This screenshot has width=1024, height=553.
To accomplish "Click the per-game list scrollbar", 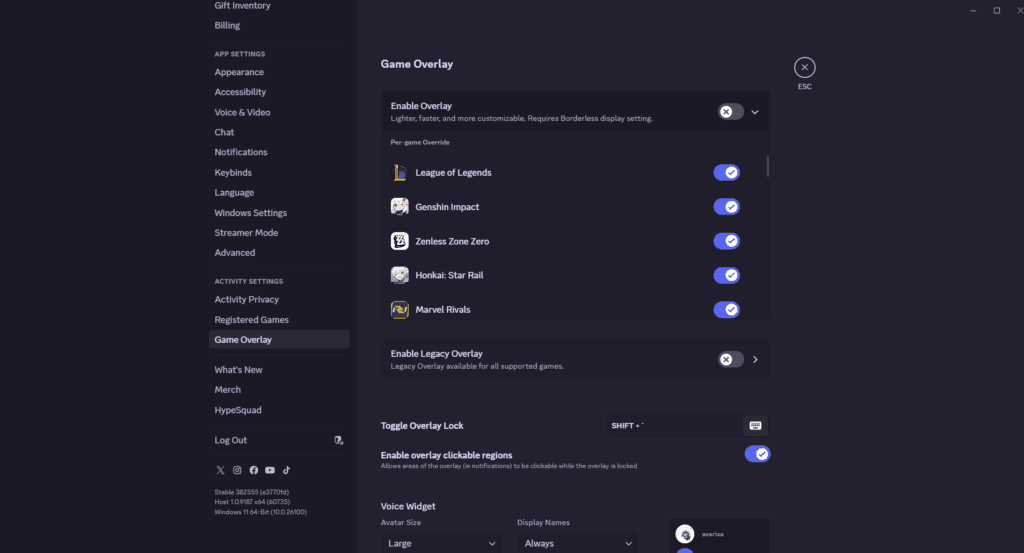I will [x=768, y=166].
